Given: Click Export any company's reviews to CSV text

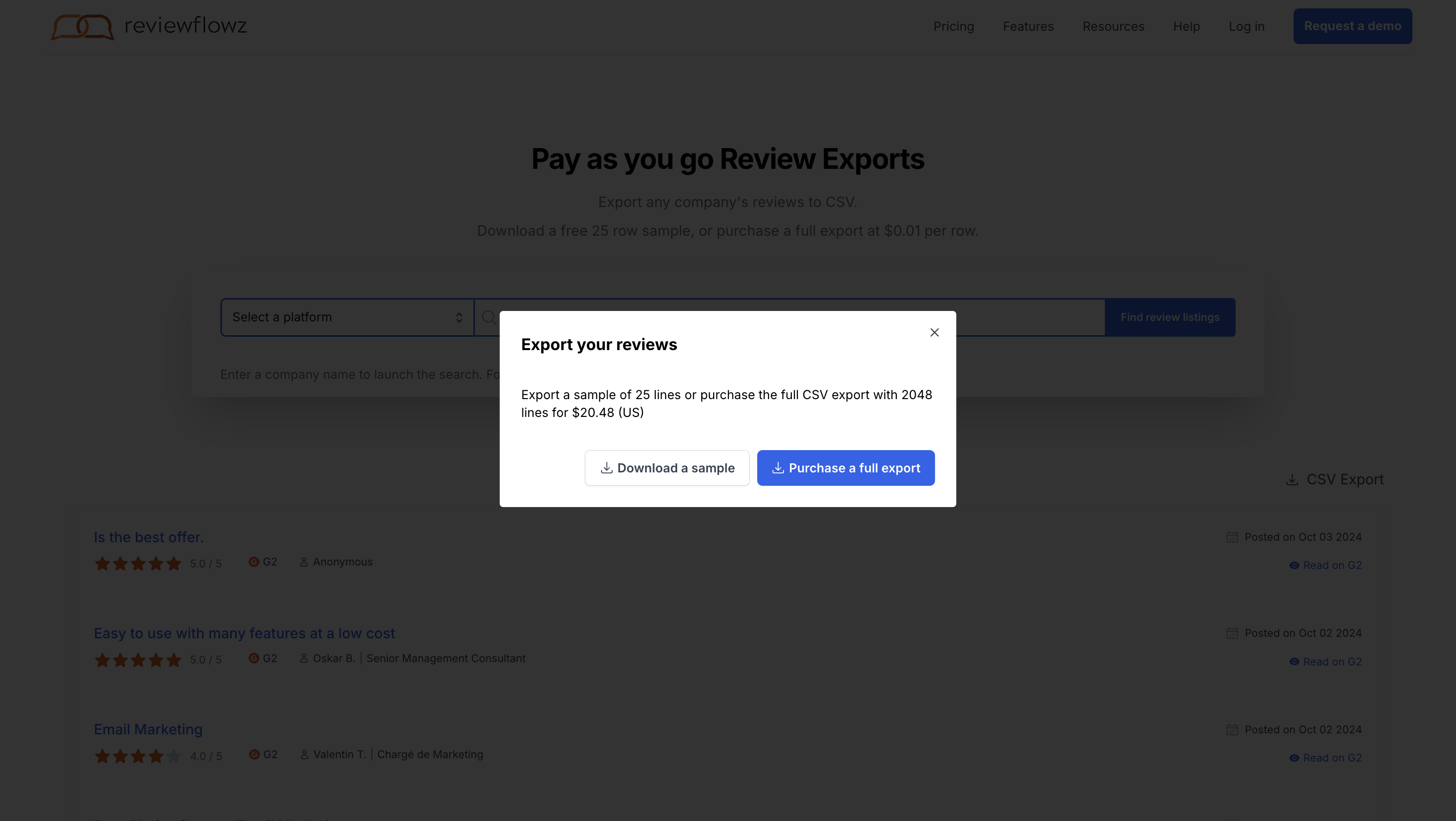Looking at the screenshot, I should click(728, 202).
